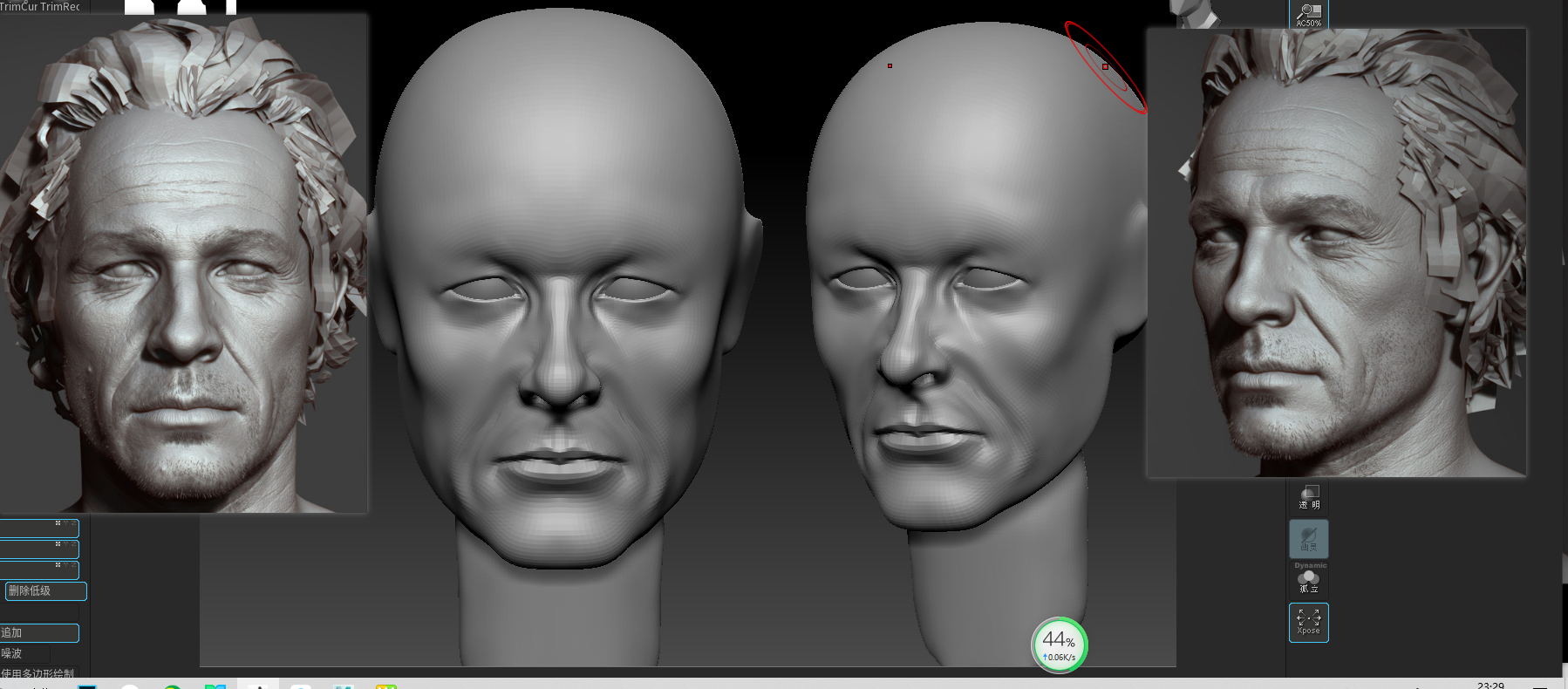
Task: Enable the 孤立 solo Dynamic button
Action: click(x=1309, y=578)
